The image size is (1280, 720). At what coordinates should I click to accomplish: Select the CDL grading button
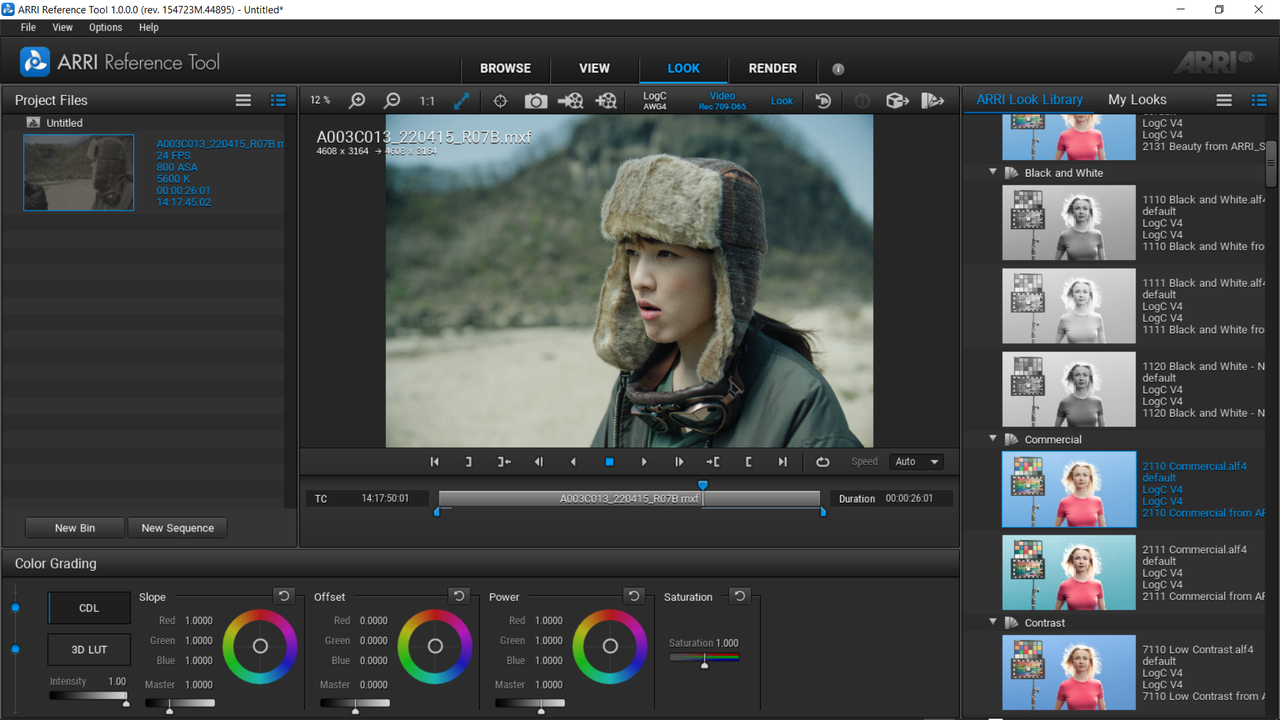[x=89, y=608]
